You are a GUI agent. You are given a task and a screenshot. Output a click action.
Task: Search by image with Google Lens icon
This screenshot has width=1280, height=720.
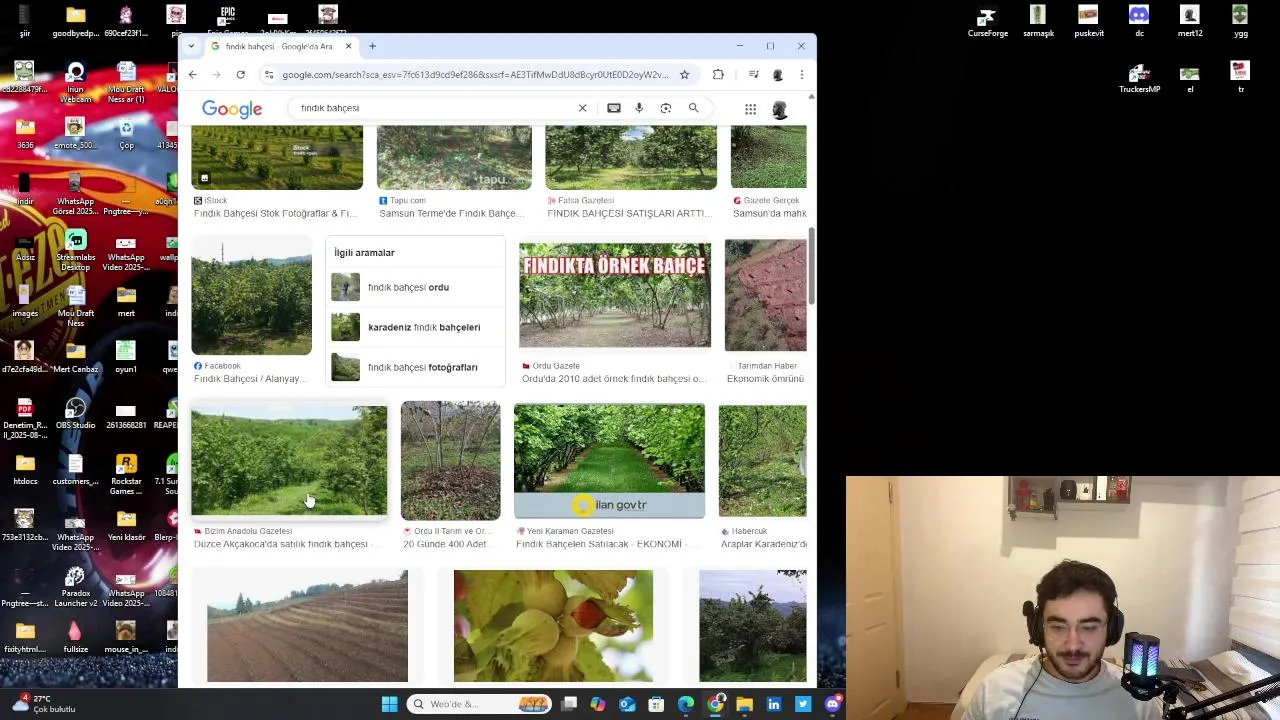pos(666,108)
